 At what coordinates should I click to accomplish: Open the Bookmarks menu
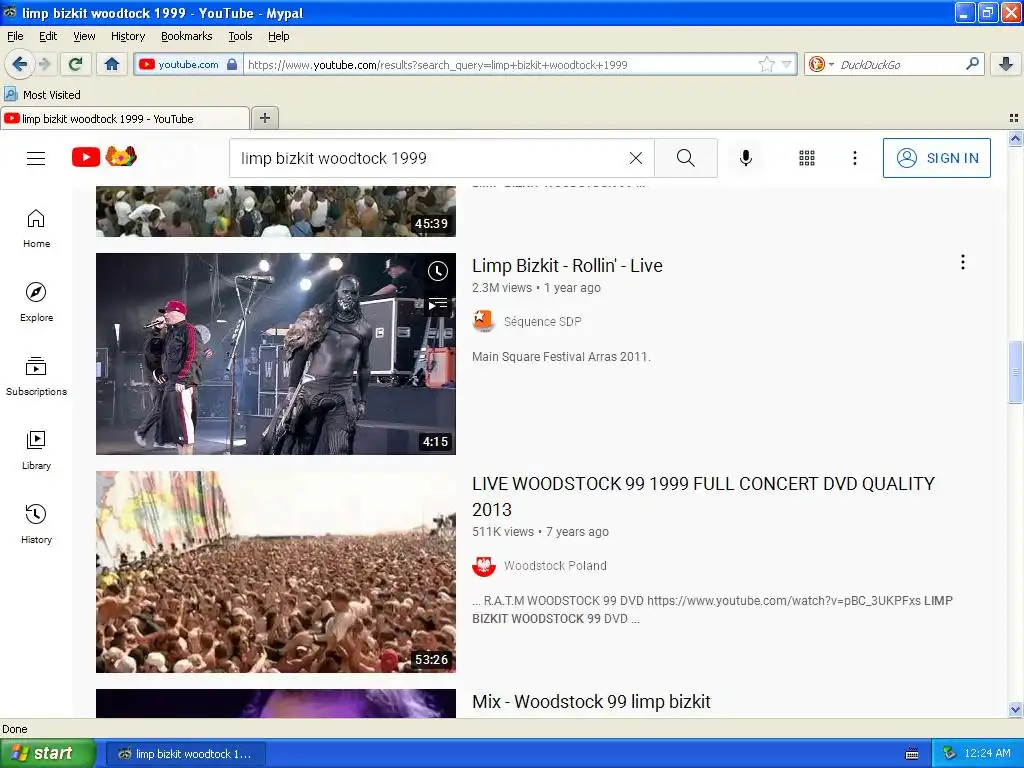187,36
